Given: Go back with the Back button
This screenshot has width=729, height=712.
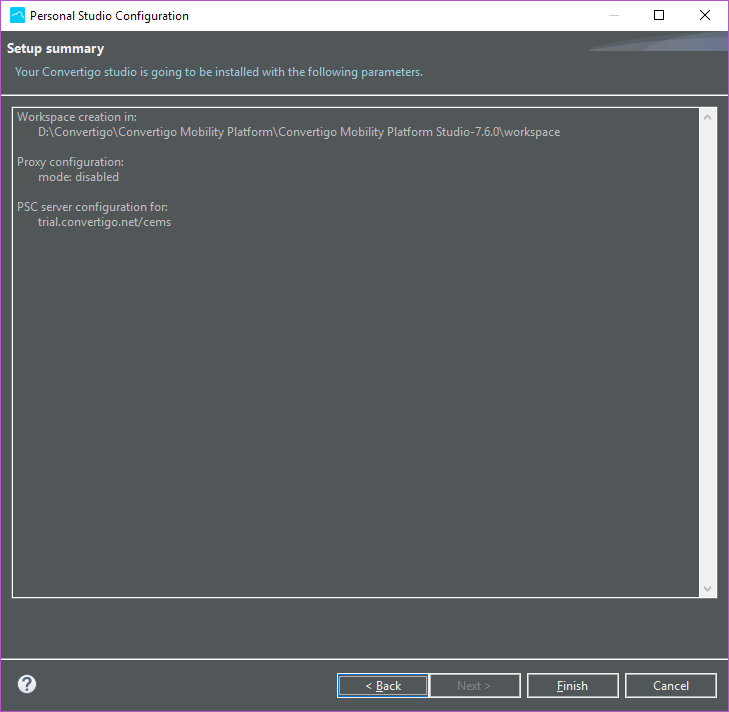Looking at the screenshot, I should pyautogui.click(x=383, y=685).
